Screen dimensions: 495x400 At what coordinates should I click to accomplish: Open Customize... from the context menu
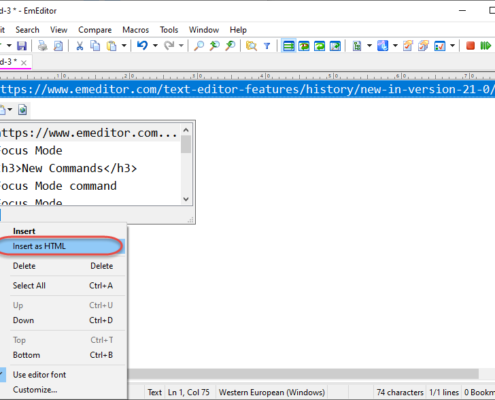pos(63,390)
